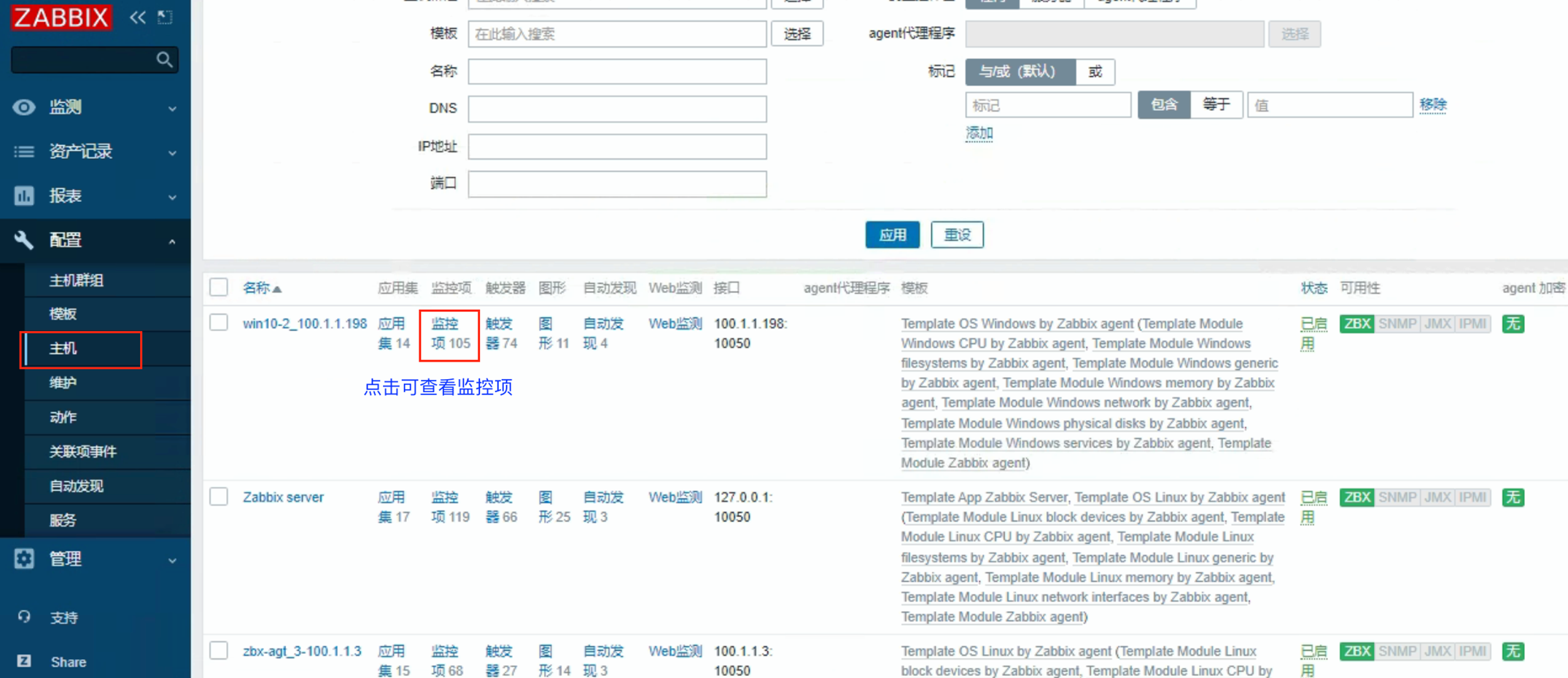
Task: Click the search magnifier icon
Action: 165,60
